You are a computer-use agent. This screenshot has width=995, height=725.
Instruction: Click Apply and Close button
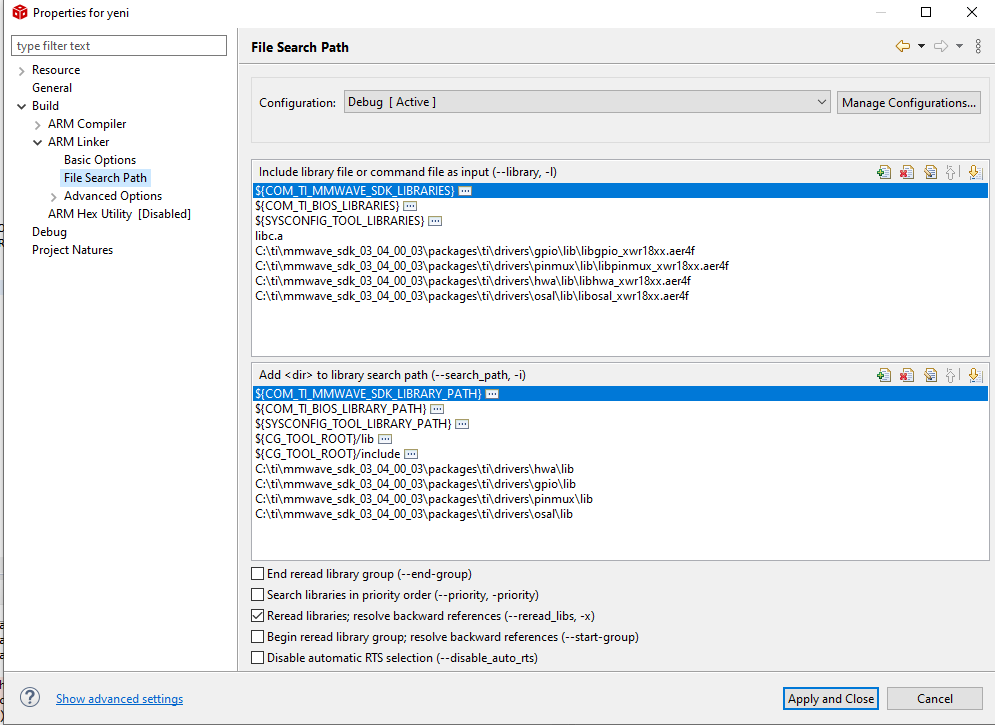[831, 698]
